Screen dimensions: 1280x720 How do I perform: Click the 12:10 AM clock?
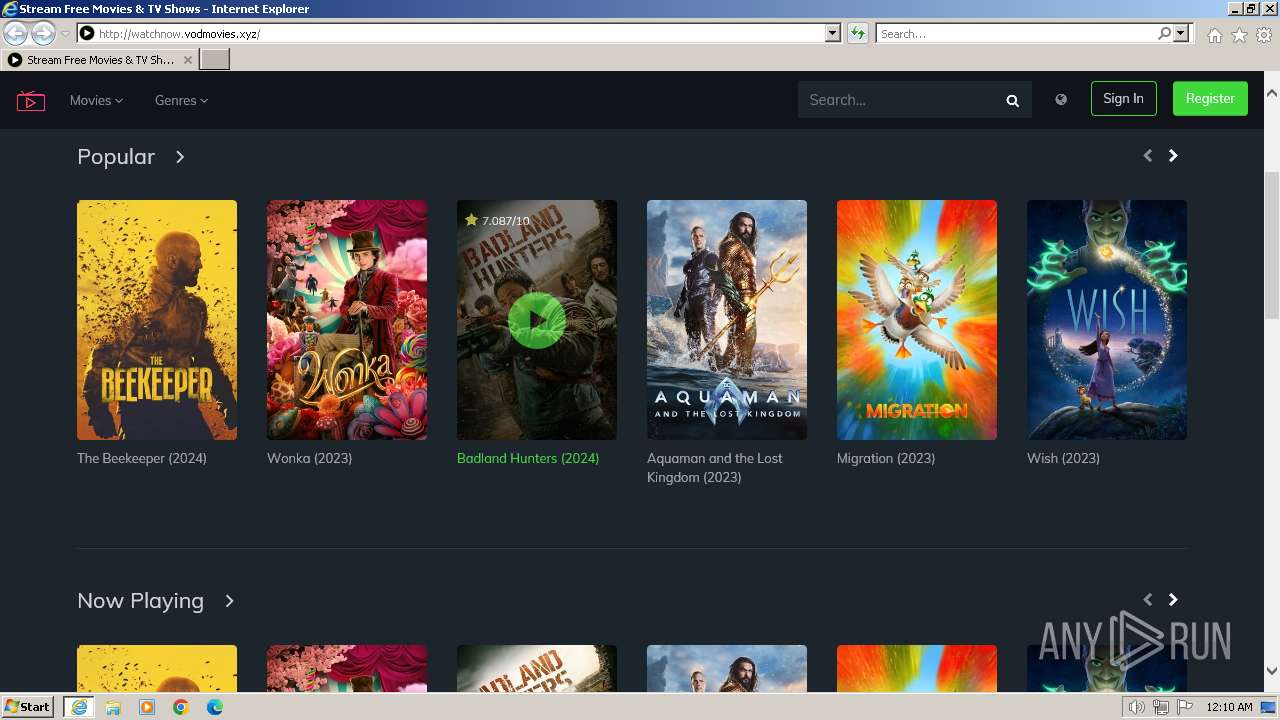coord(1229,707)
